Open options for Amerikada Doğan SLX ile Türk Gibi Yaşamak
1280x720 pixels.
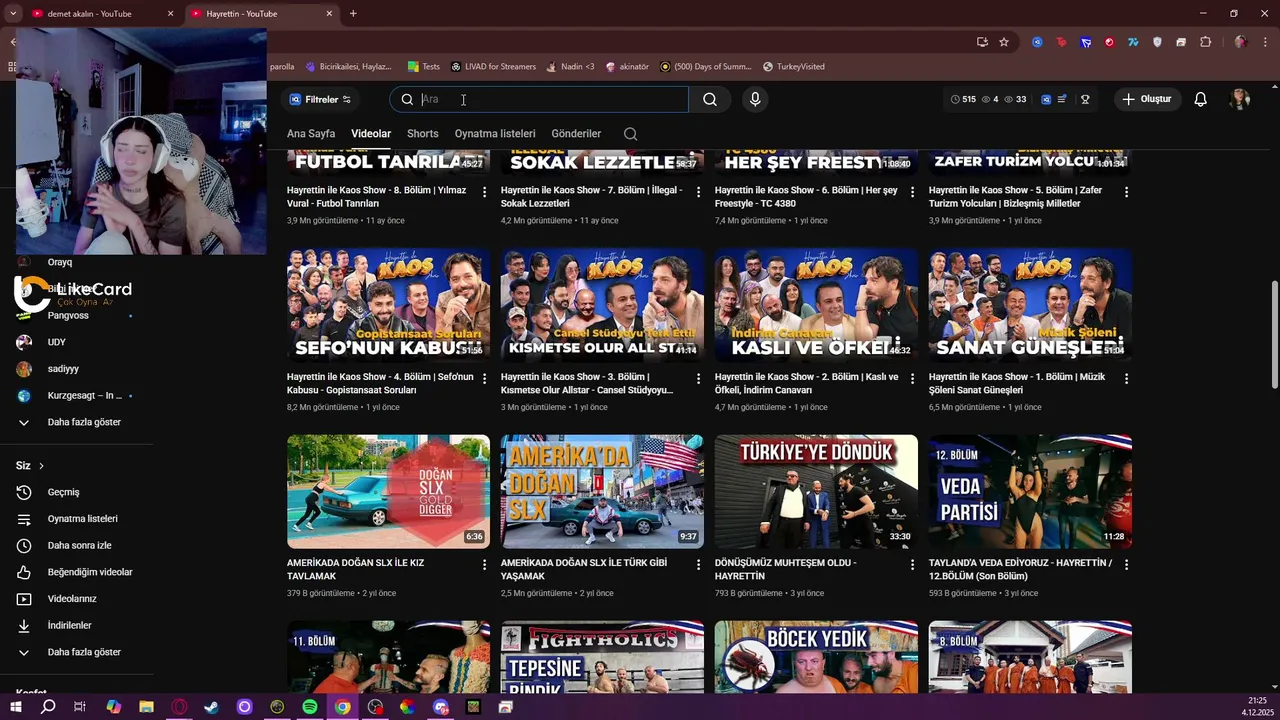698,565
